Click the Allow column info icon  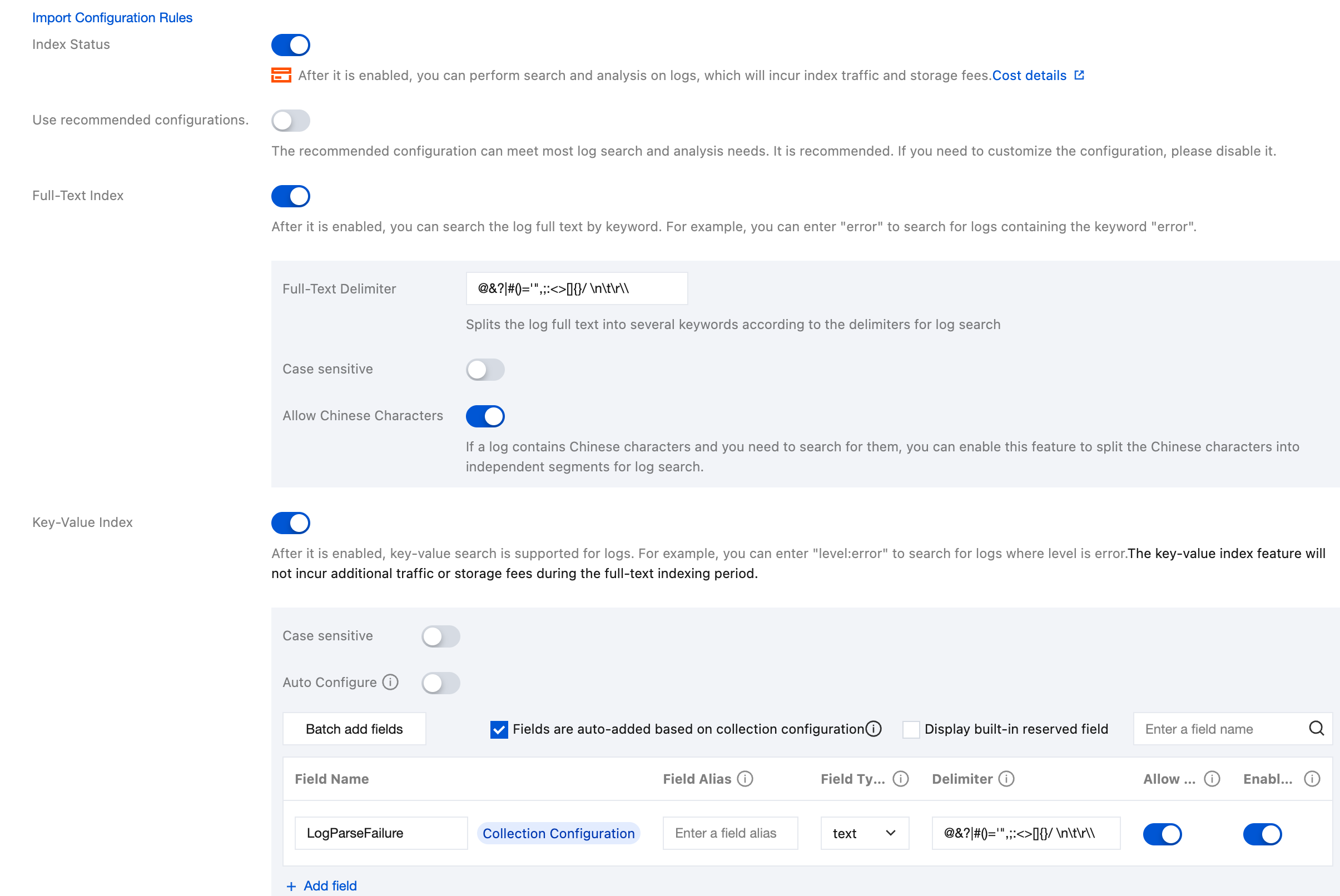tap(1212, 779)
